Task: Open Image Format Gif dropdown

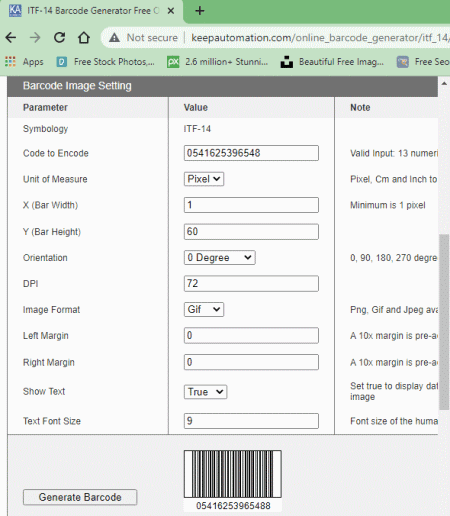Action: pos(204,309)
